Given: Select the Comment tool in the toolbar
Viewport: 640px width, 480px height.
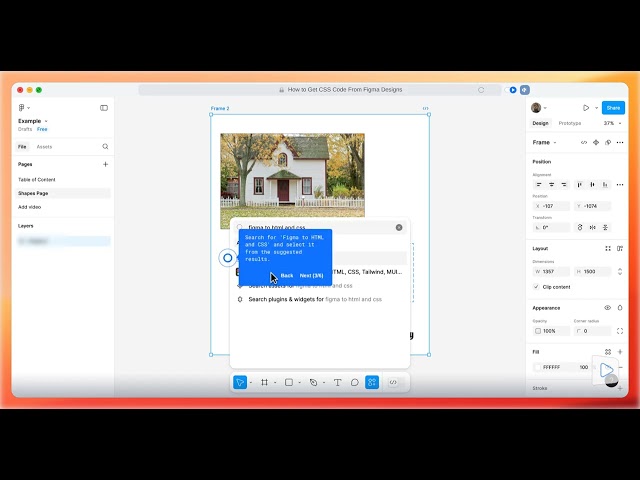Looking at the screenshot, I should [x=355, y=382].
